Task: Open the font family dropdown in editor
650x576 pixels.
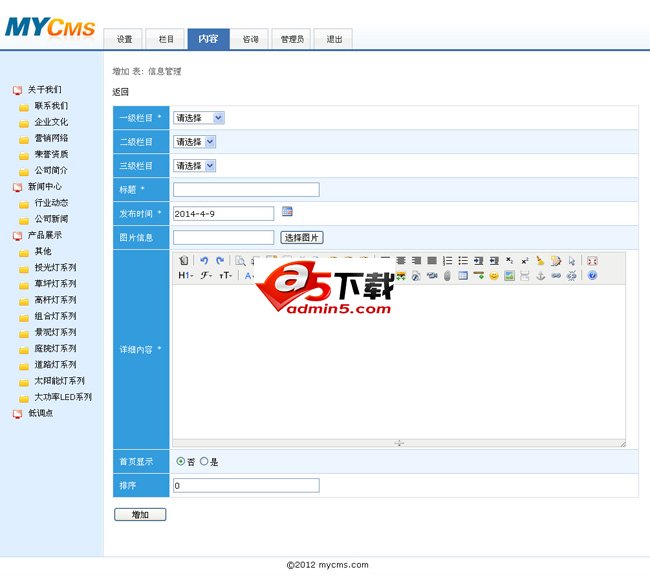Action: coord(206,275)
